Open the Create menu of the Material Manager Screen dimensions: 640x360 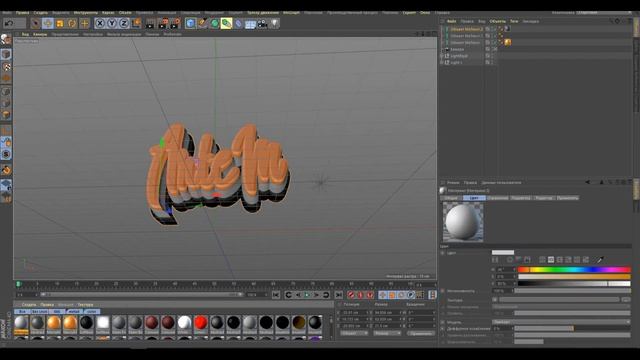point(29,304)
